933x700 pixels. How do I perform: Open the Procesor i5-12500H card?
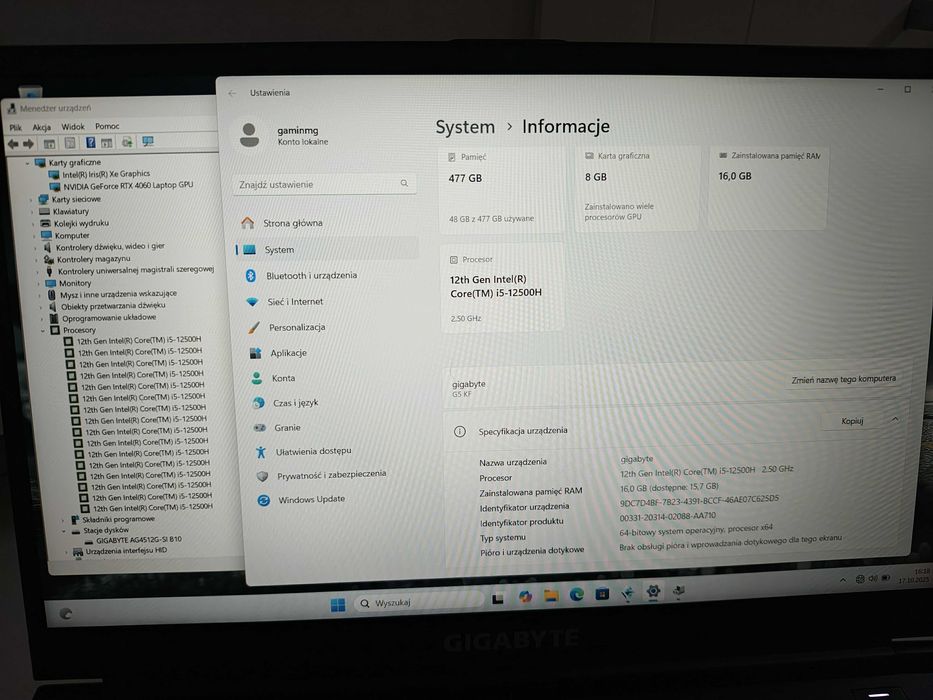[x=502, y=288]
